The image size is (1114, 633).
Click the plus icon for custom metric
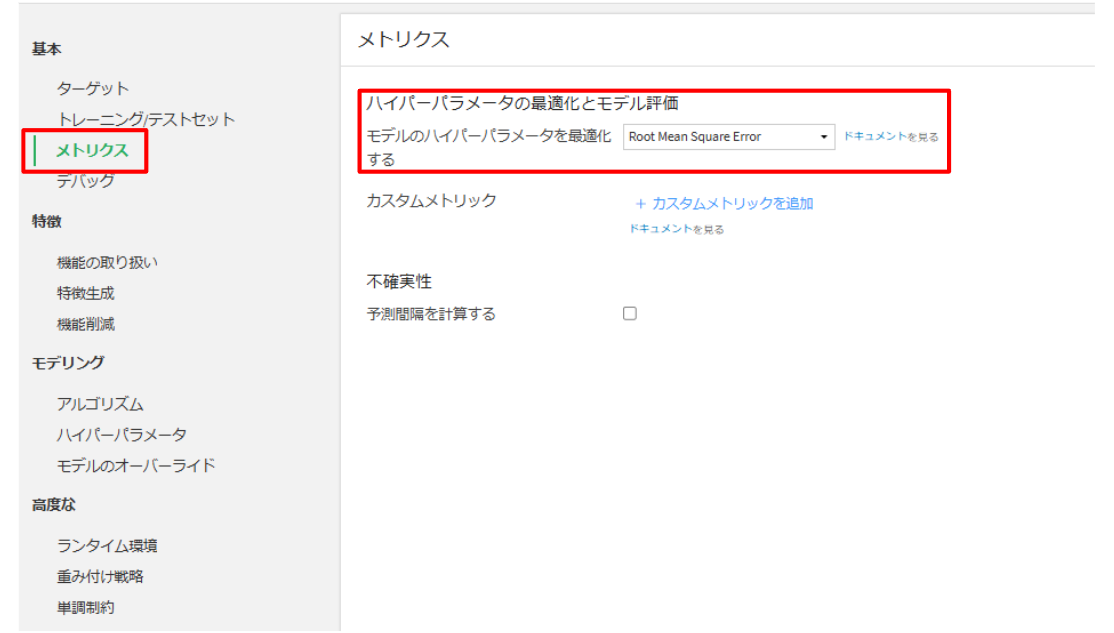640,204
